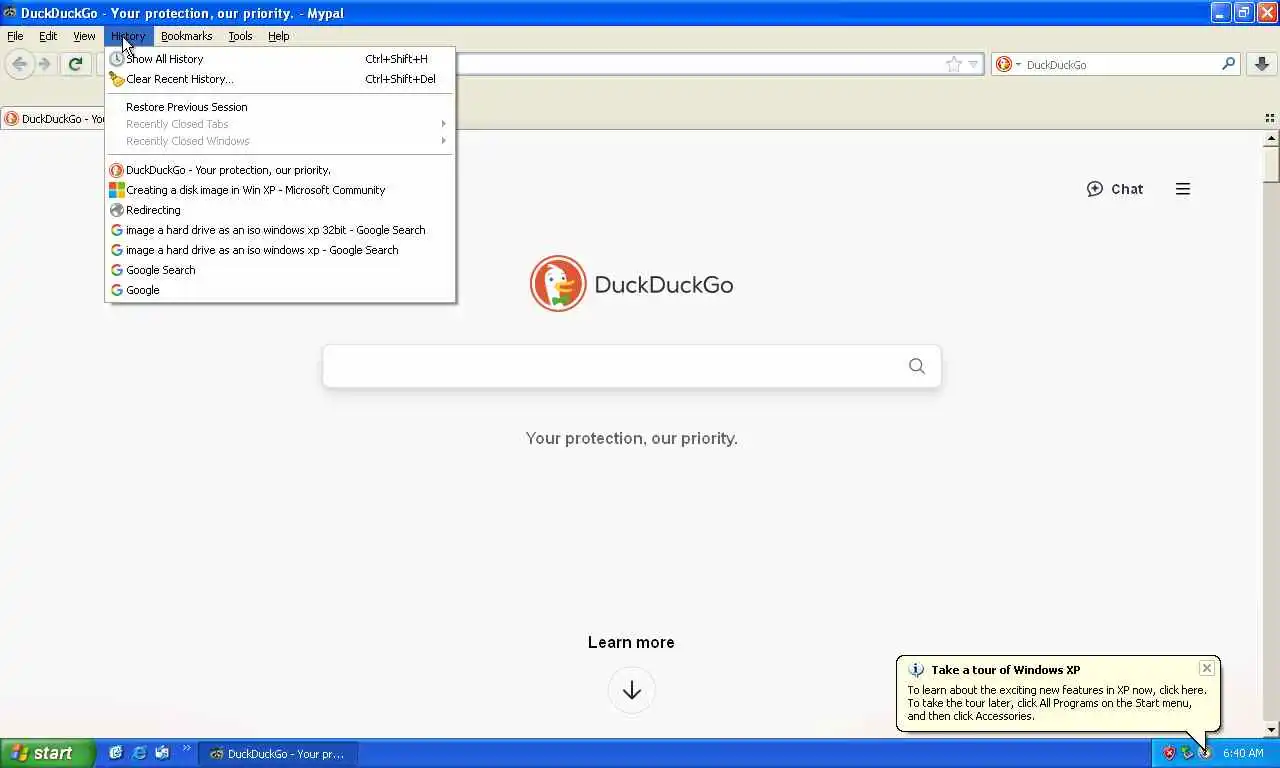Open 'image a hard drive as an iso windows xp - Google Search'

coord(280,250)
